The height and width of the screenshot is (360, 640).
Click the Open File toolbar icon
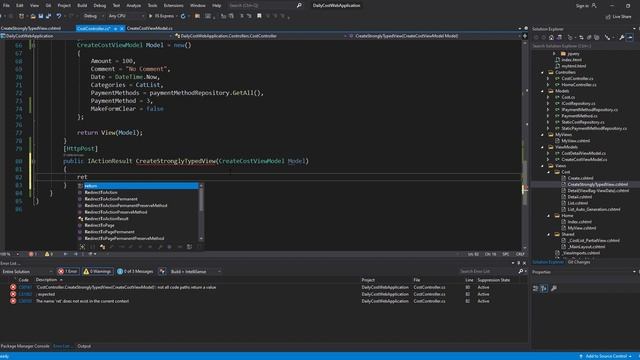[x=33, y=16]
